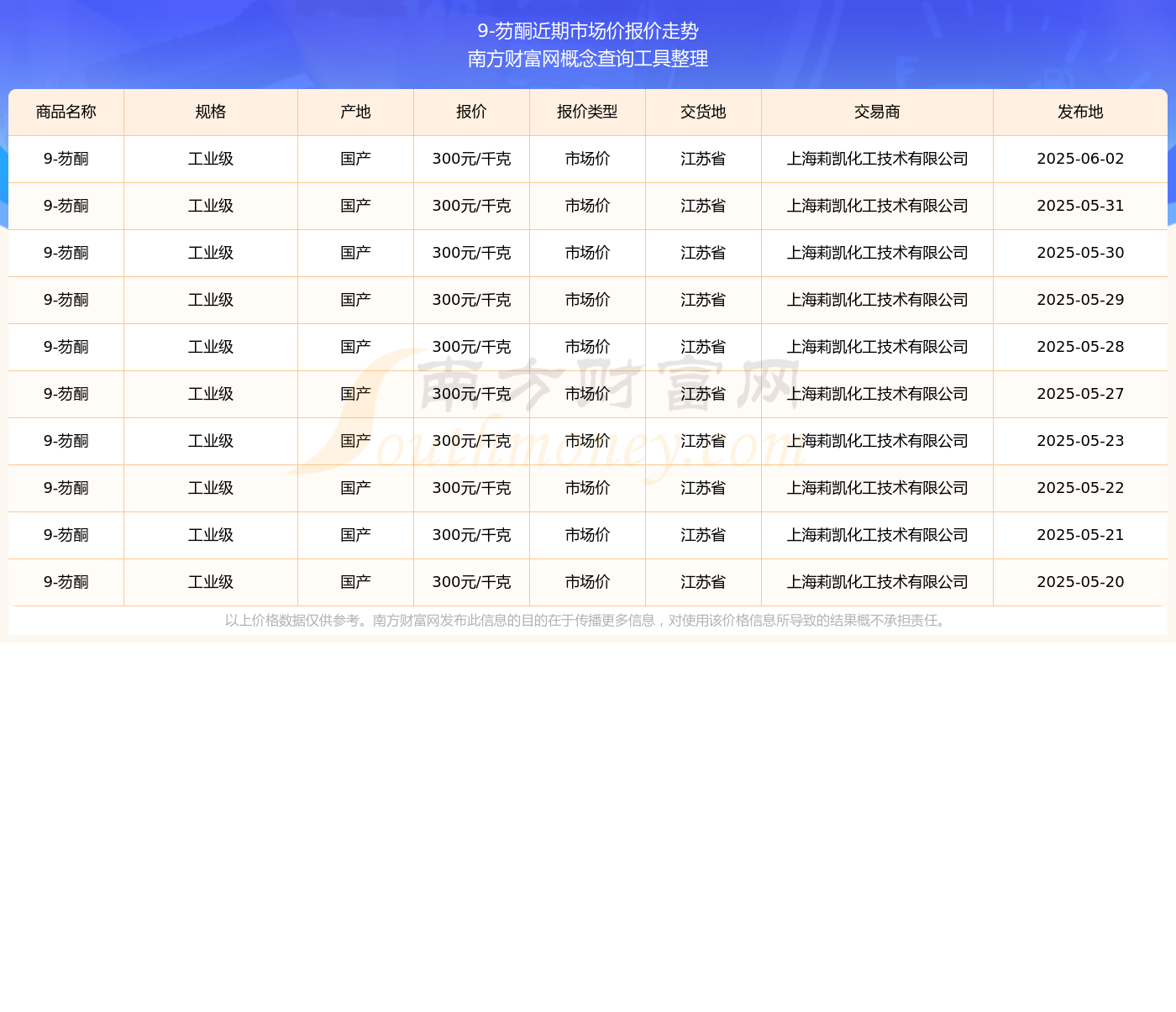Click the 规格 column header
The width and height of the screenshot is (1176, 1012).
[211, 112]
